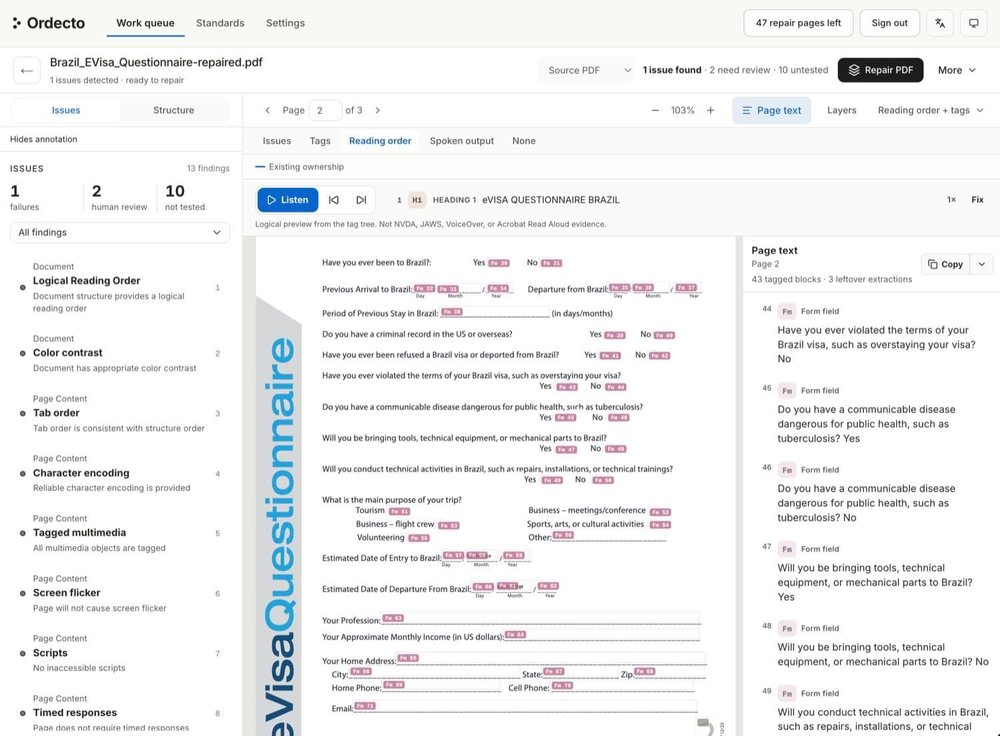This screenshot has width=1000, height=736.
Task: Select None overlay tab
Action: pos(524,141)
